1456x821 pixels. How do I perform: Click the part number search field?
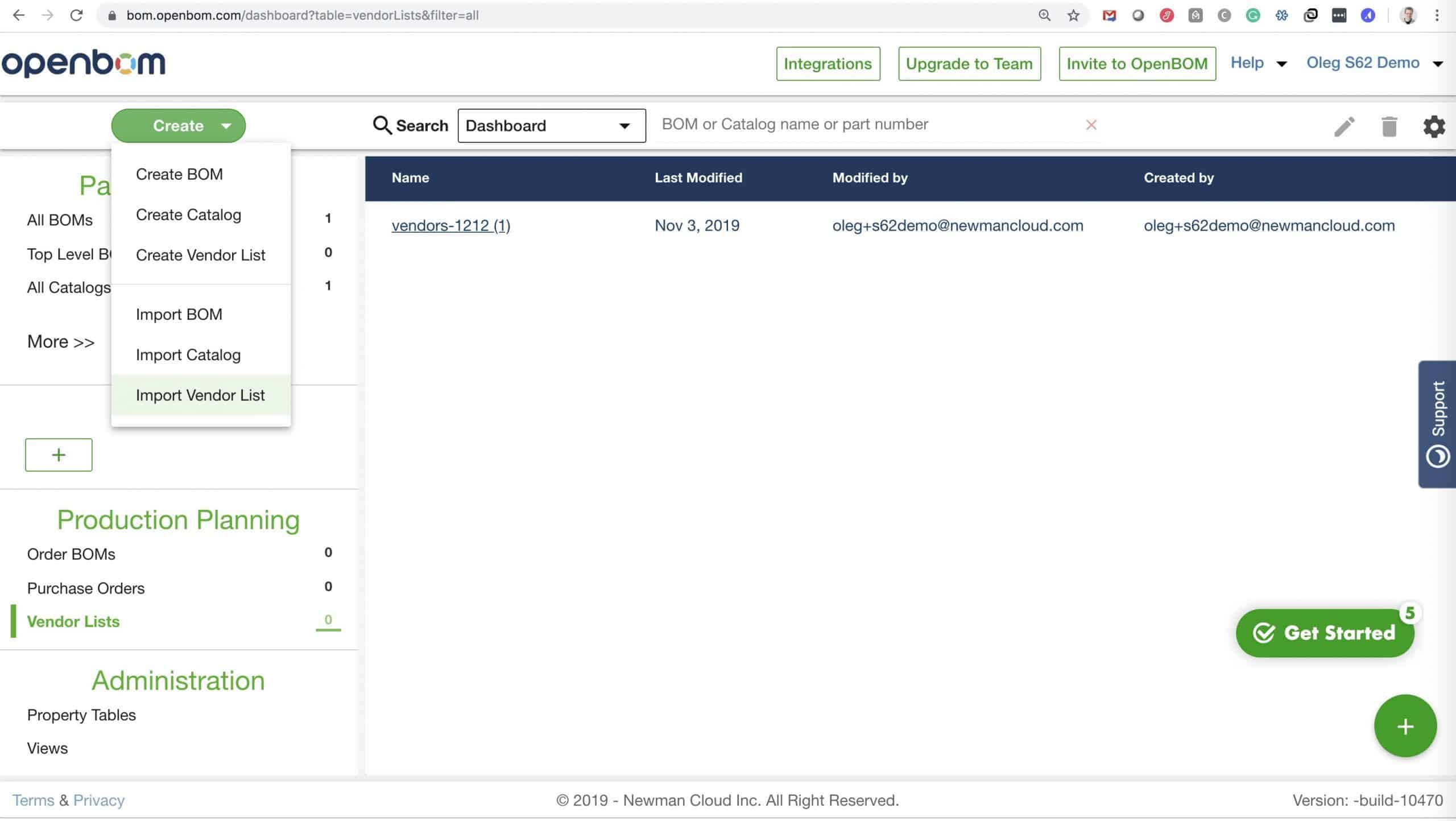click(x=870, y=125)
